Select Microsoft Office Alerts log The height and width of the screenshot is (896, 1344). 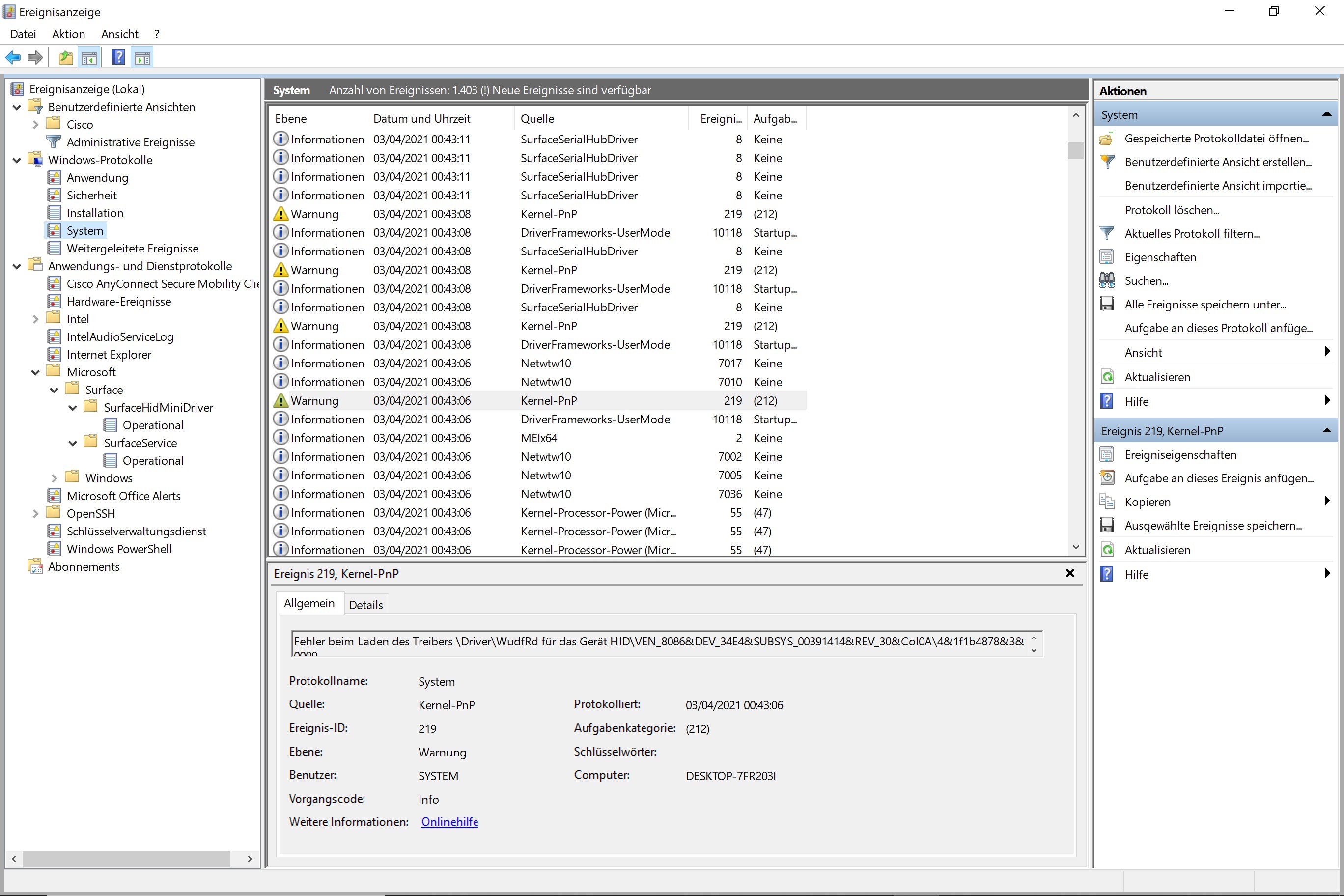pos(123,496)
